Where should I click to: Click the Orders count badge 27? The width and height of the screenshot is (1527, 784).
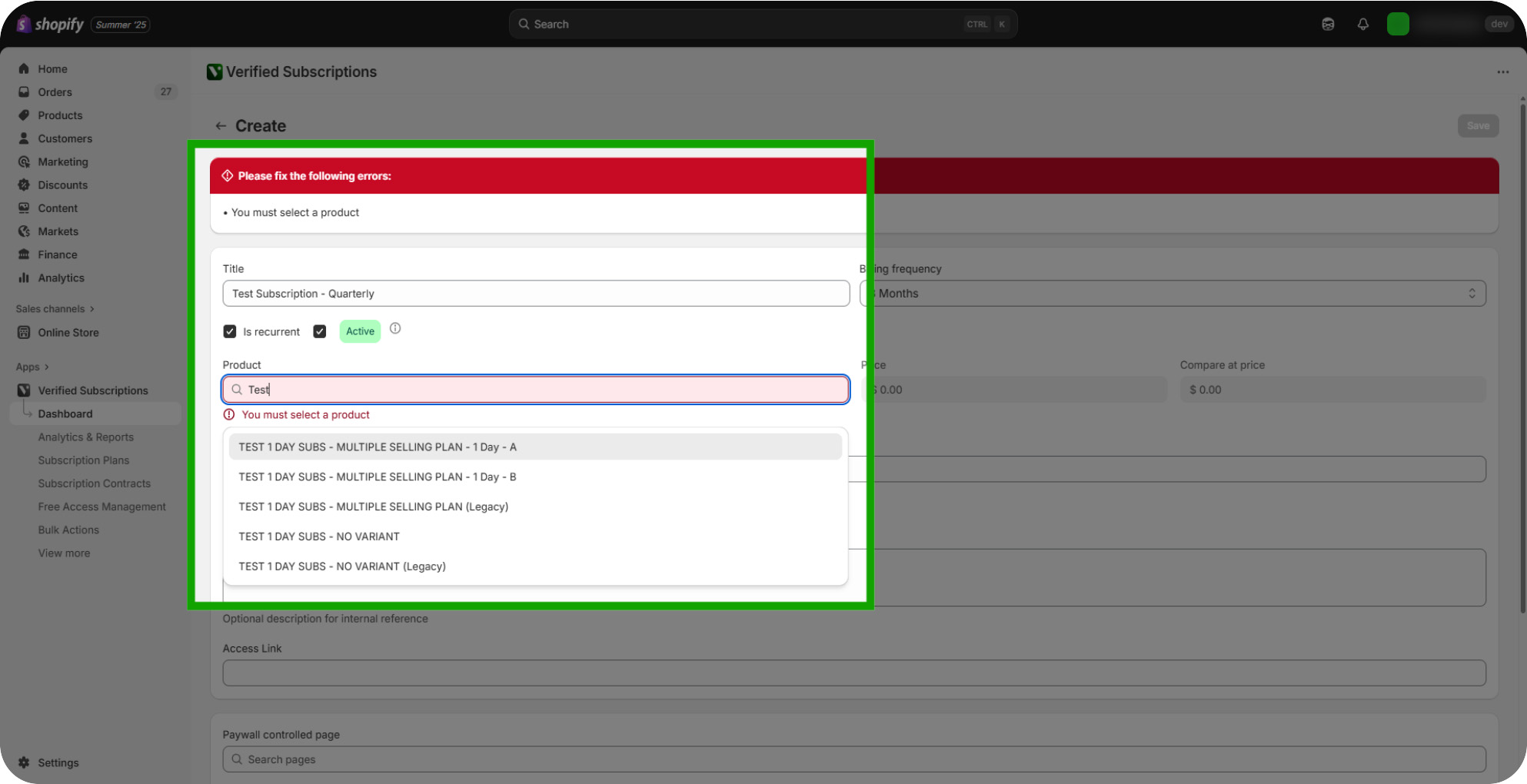166,91
